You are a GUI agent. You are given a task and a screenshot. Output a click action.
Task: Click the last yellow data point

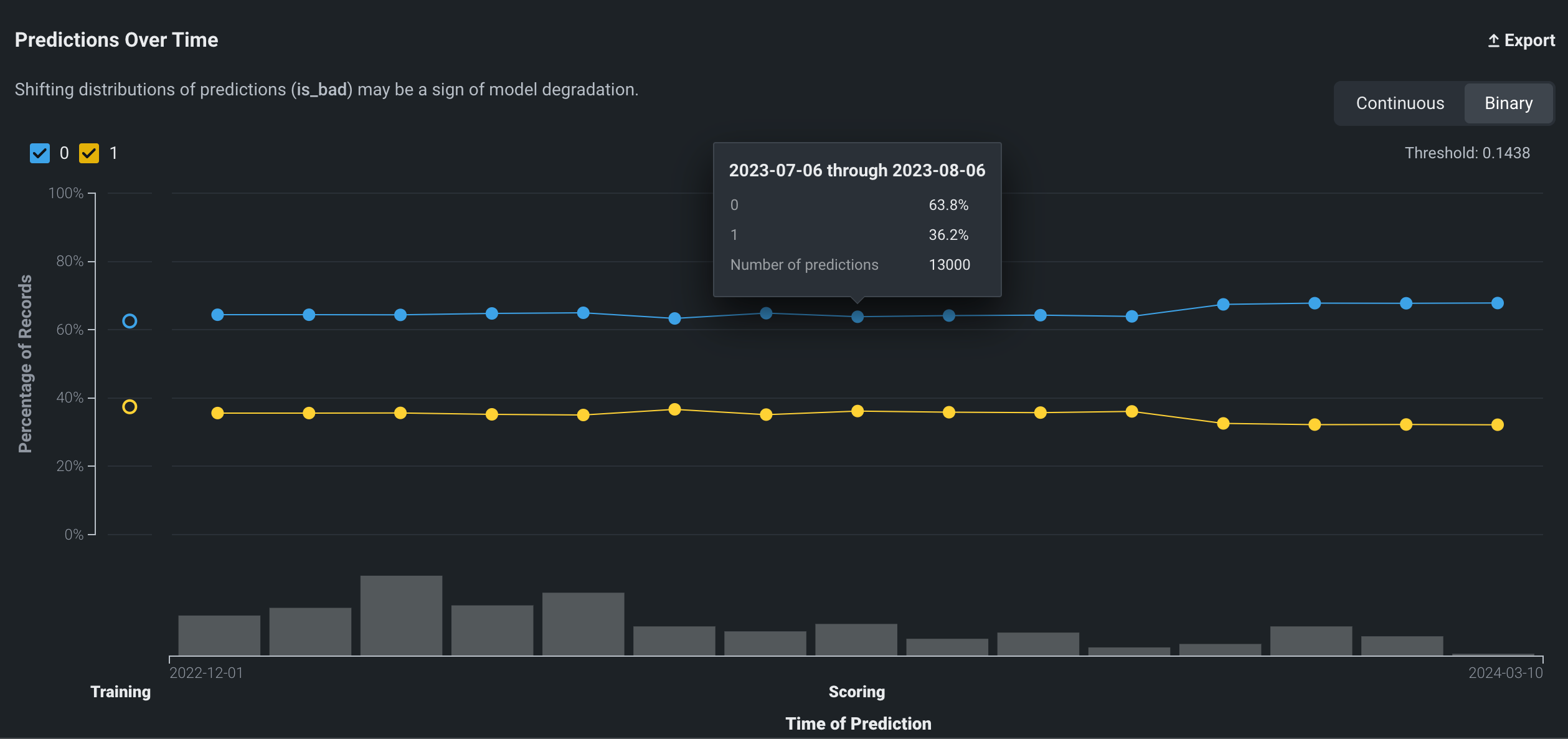(x=1497, y=425)
